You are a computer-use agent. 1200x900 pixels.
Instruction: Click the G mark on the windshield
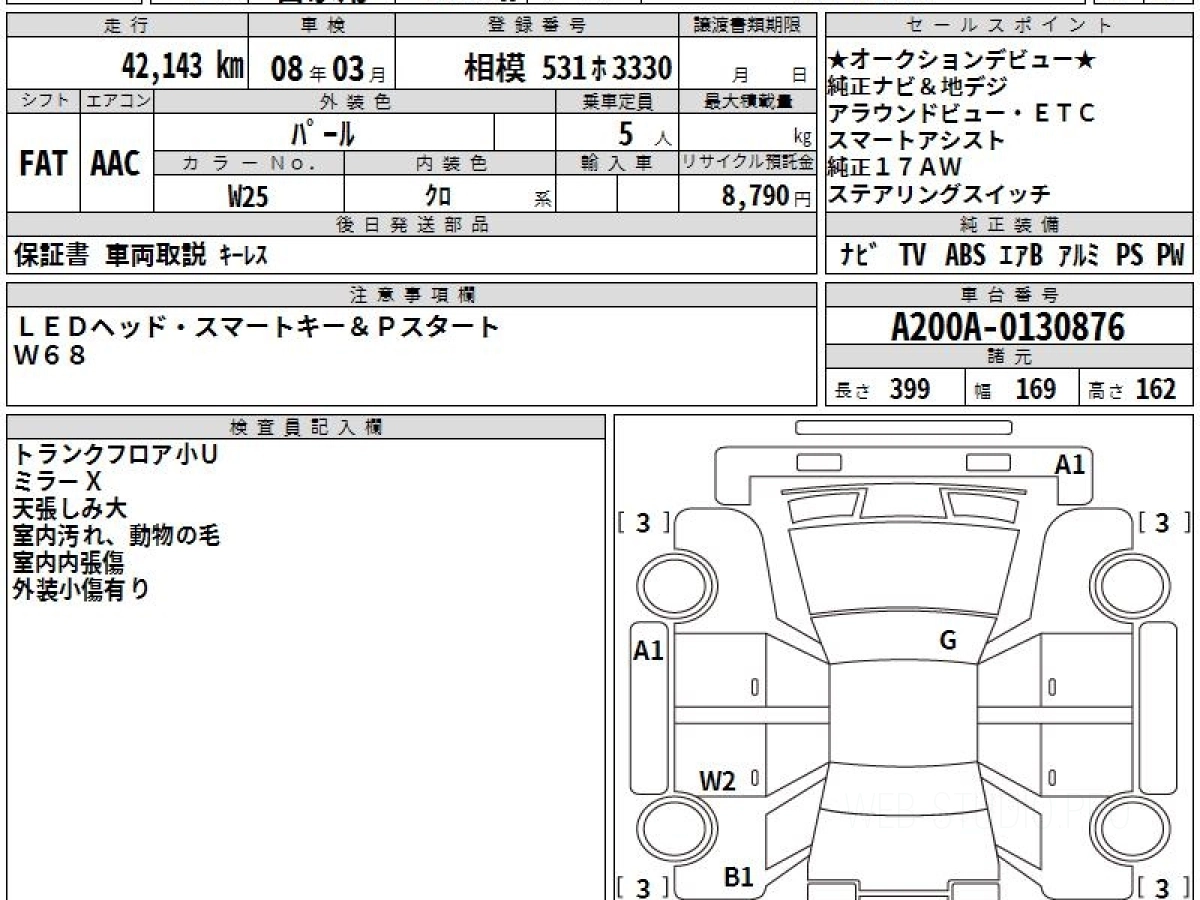948,640
